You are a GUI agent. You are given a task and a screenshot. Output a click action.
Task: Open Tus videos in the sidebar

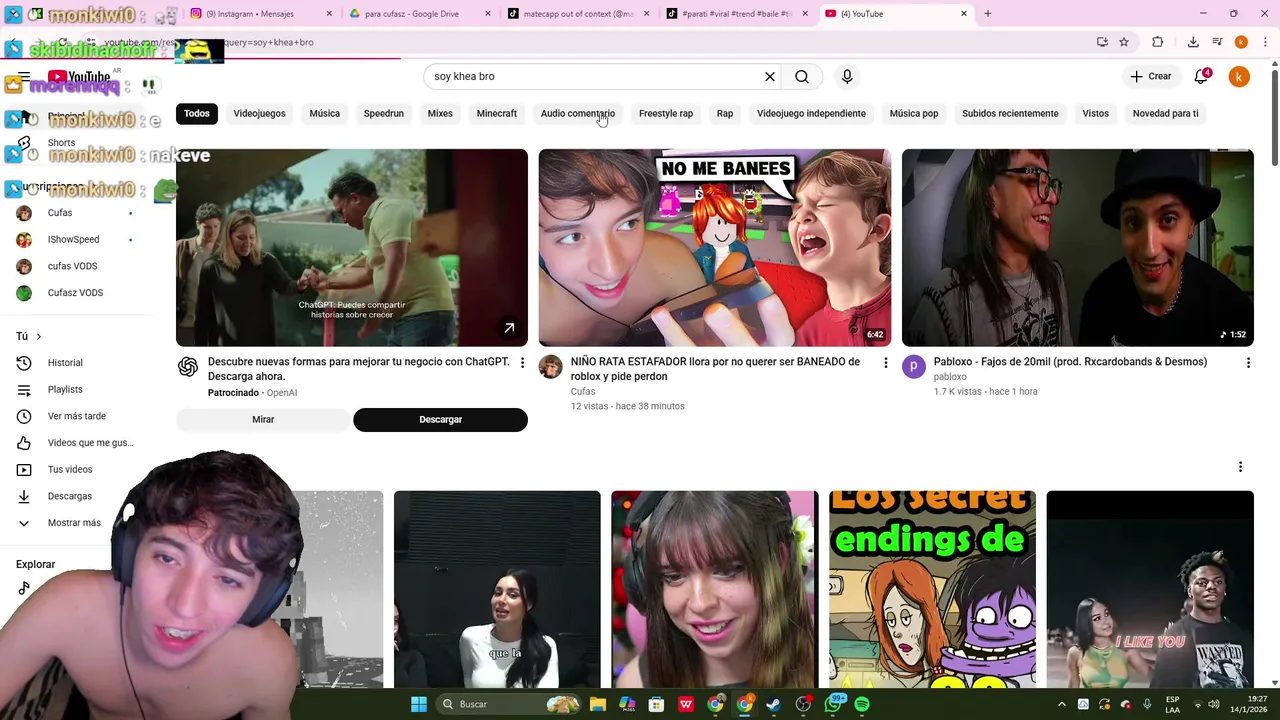[70, 469]
